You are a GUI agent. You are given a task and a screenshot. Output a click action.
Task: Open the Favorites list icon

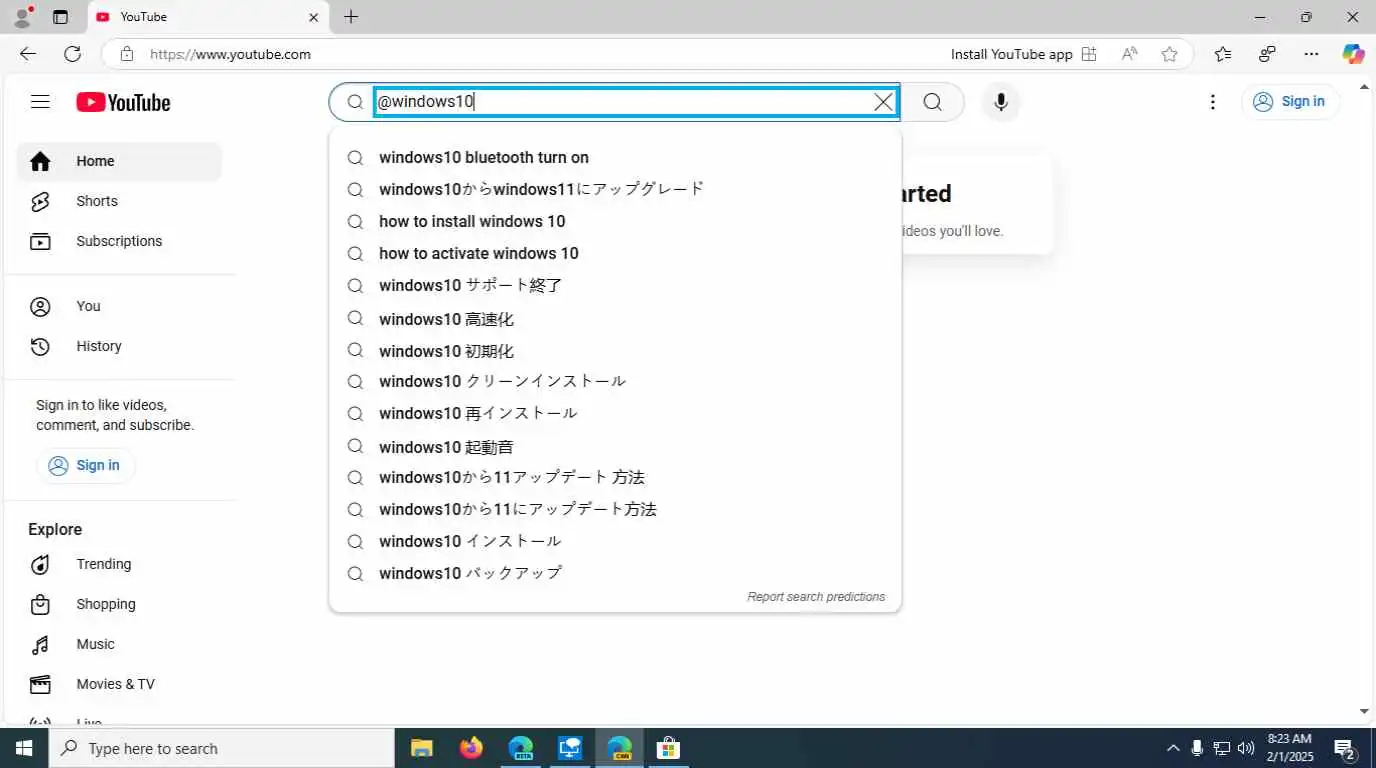click(x=1222, y=54)
